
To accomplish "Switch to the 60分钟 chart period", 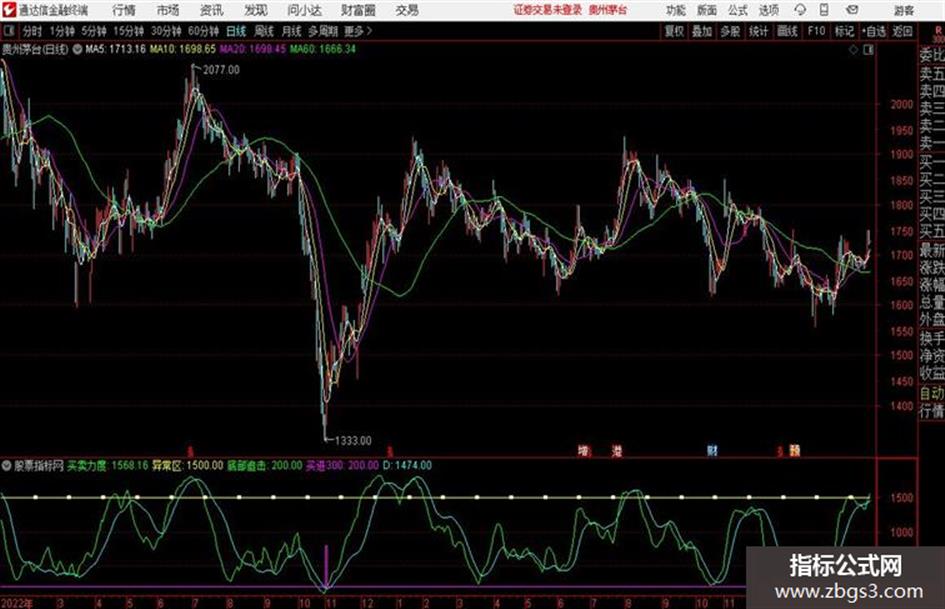I will pyautogui.click(x=203, y=31).
